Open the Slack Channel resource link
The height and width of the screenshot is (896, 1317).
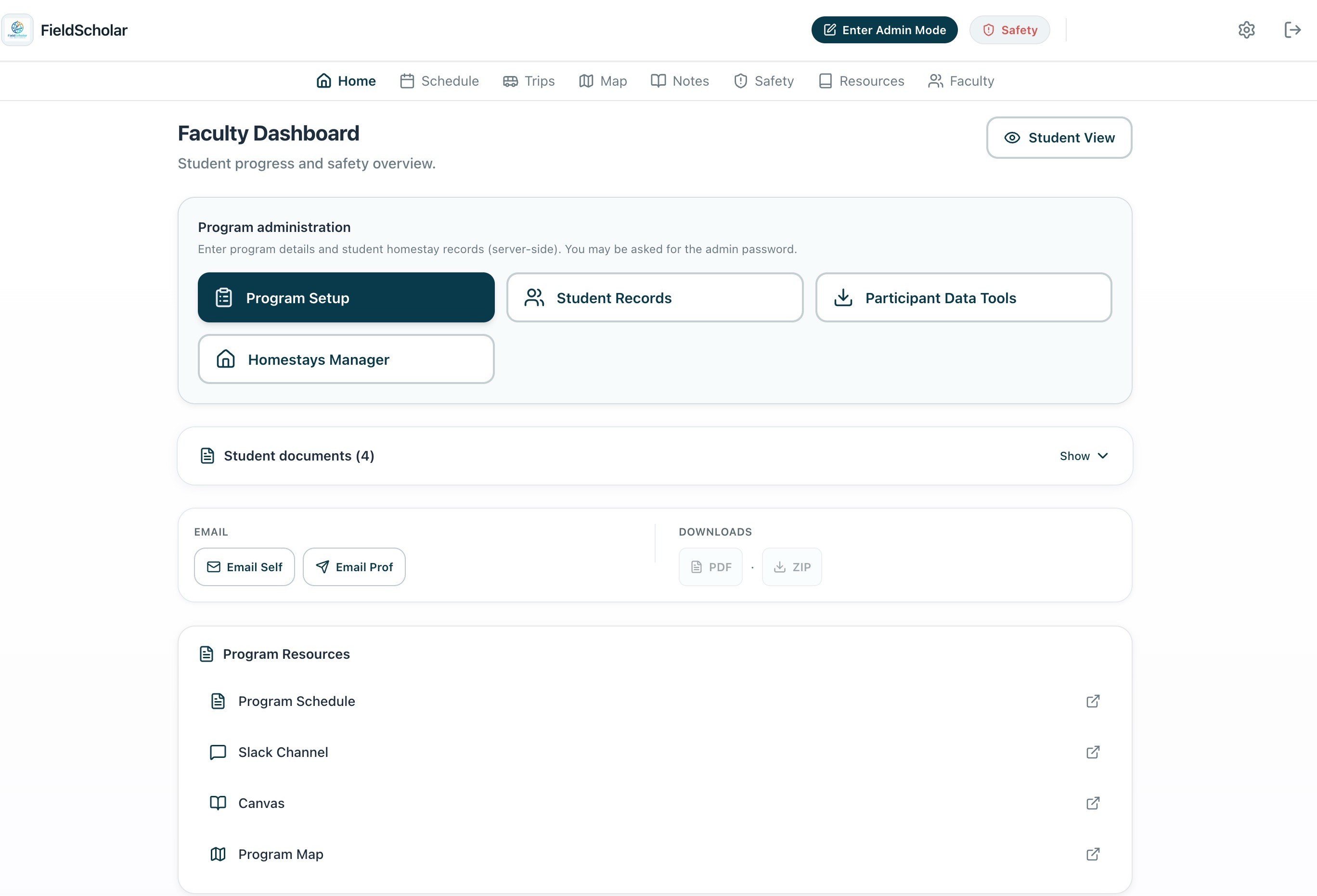pyautogui.click(x=655, y=752)
